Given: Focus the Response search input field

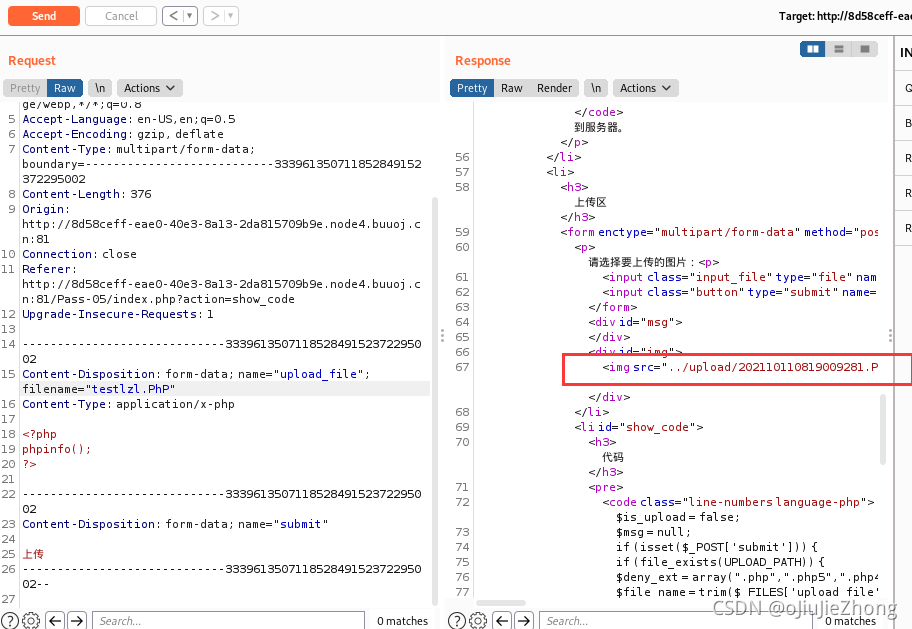Looking at the screenshot, I should (676, 621).
